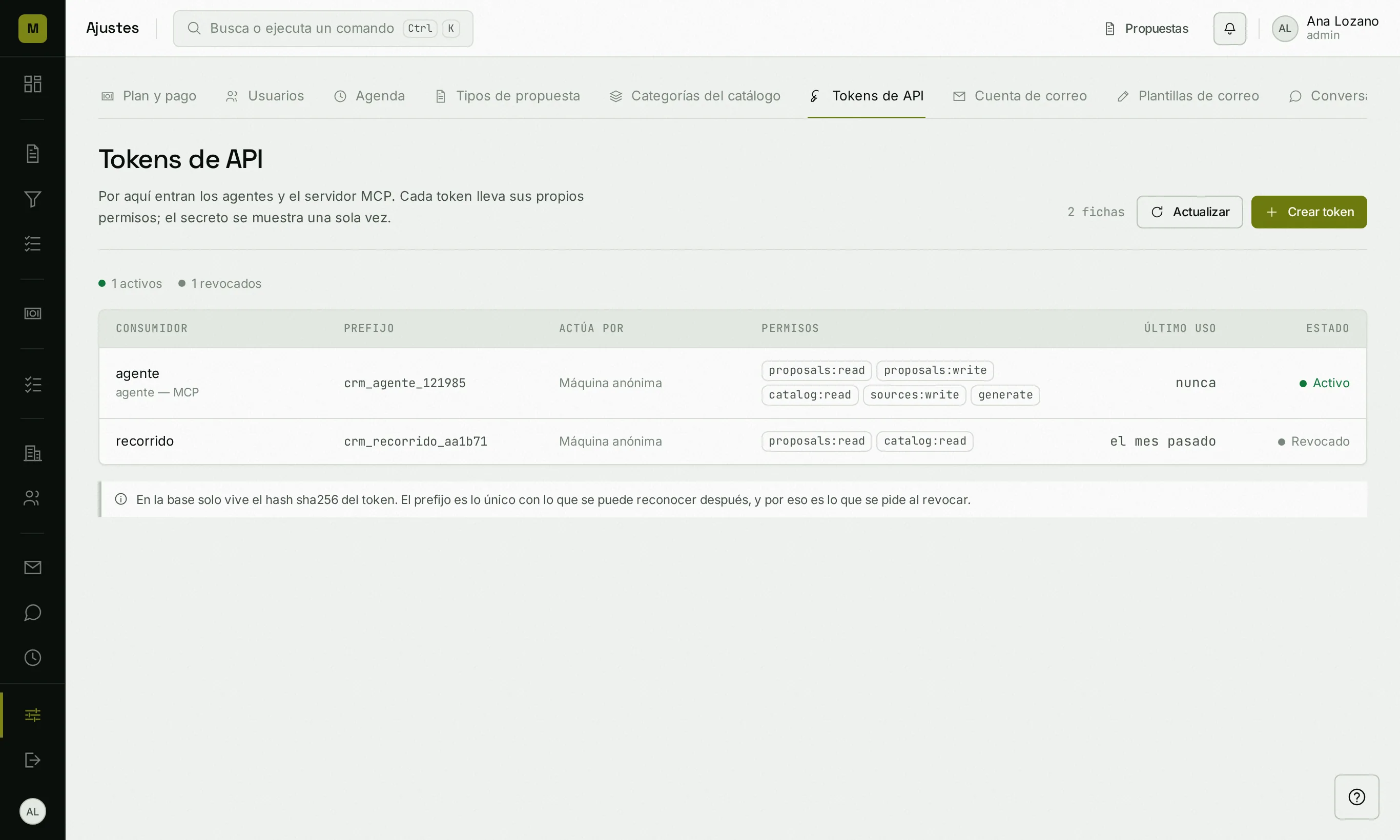
Task: Click the Ajustes page title
Action: click(x=112, y=28)
